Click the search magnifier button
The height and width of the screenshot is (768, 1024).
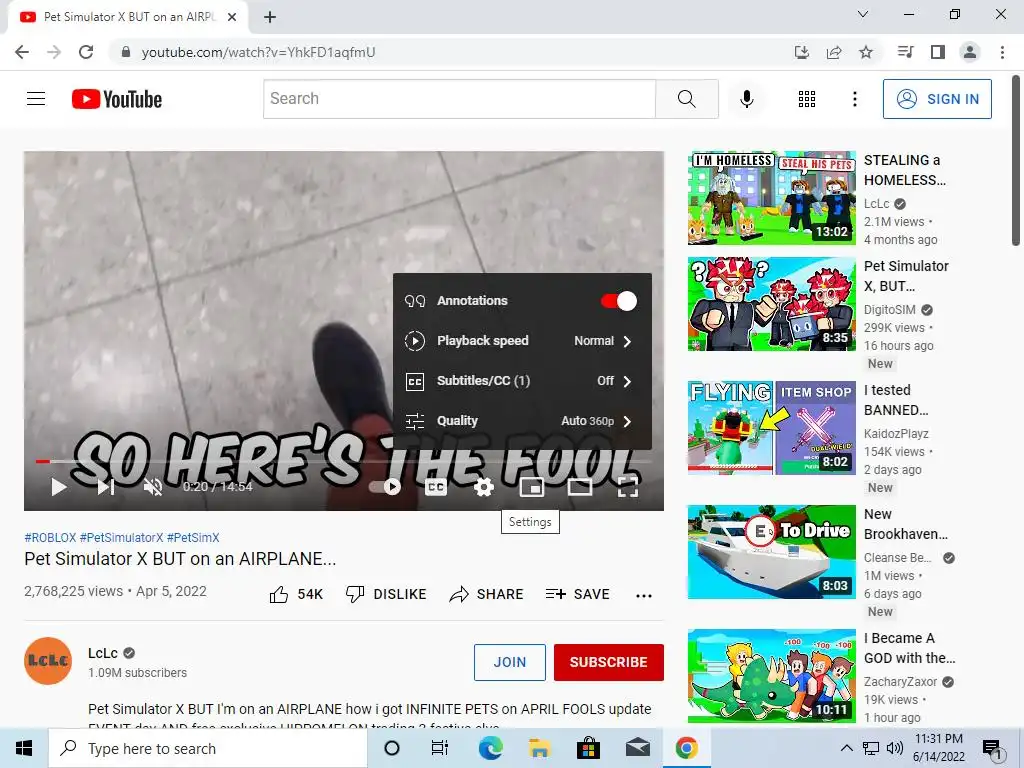[x=686, y=99]
